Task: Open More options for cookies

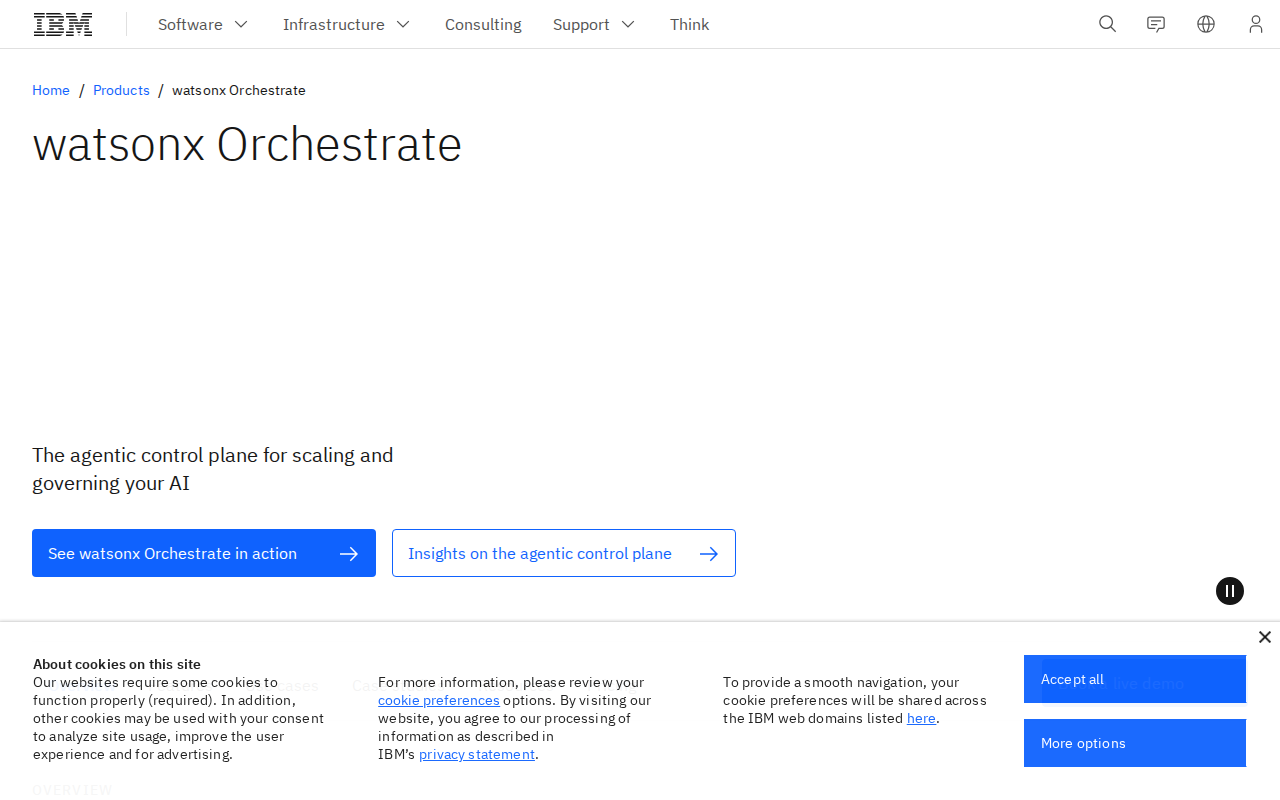Action: point(1135,743)
